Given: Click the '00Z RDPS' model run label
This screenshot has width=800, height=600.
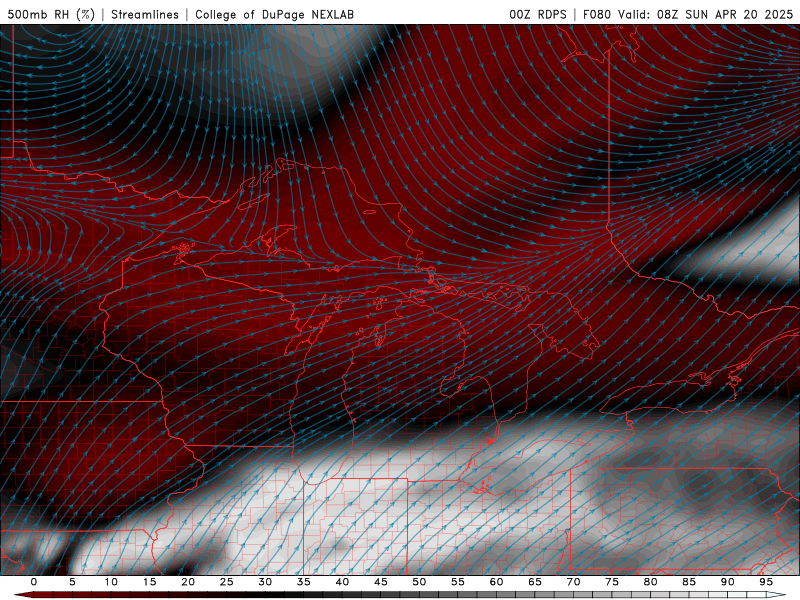Looking at the screenshot, I should 538,14.
